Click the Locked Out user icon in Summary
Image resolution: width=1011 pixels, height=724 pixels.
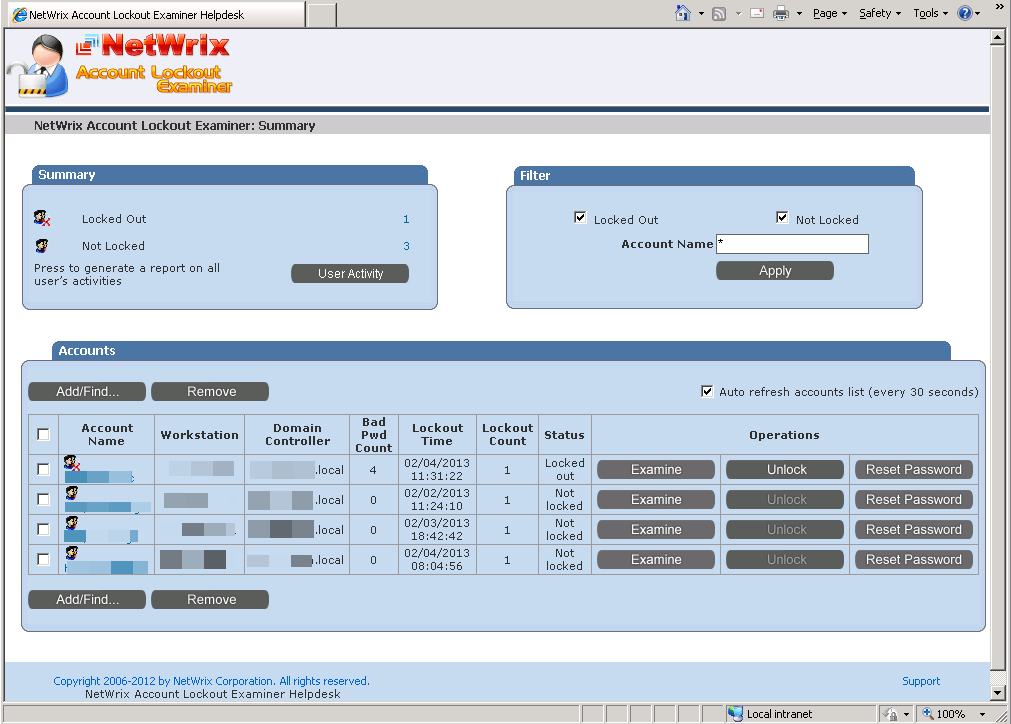[42, 219]
